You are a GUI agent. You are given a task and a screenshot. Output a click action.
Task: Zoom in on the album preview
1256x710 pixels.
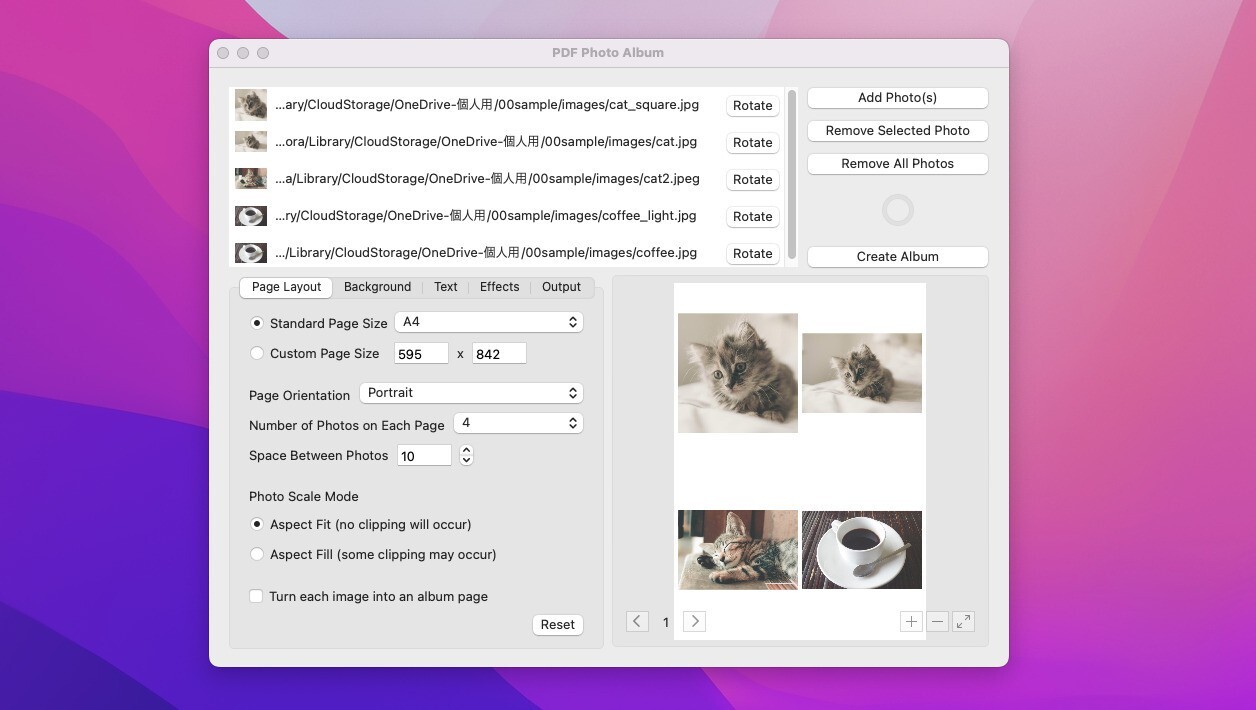click(911, 621)
